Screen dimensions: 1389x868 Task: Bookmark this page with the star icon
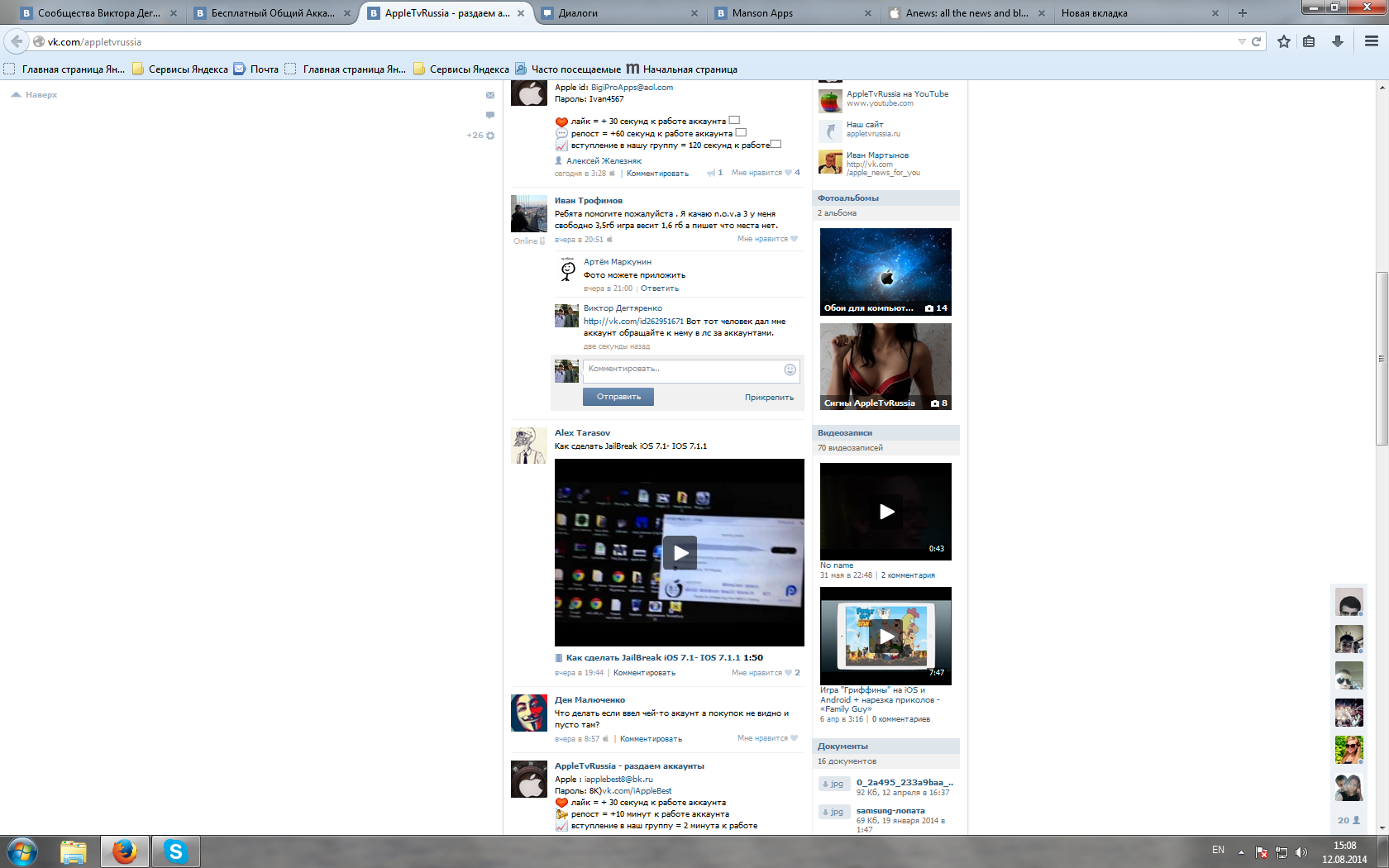tap(1283, 41)
